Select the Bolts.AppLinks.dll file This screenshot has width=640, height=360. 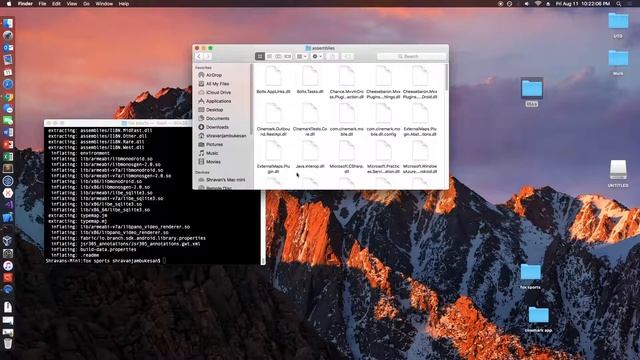273,80
